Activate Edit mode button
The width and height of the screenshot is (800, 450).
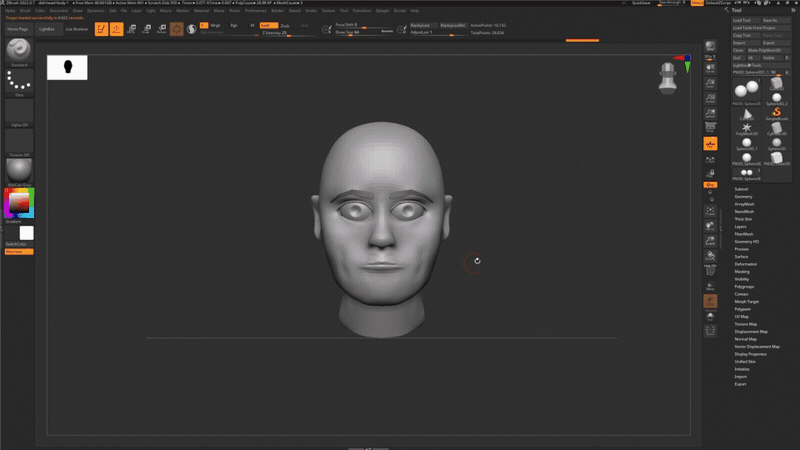pos(102,29)
